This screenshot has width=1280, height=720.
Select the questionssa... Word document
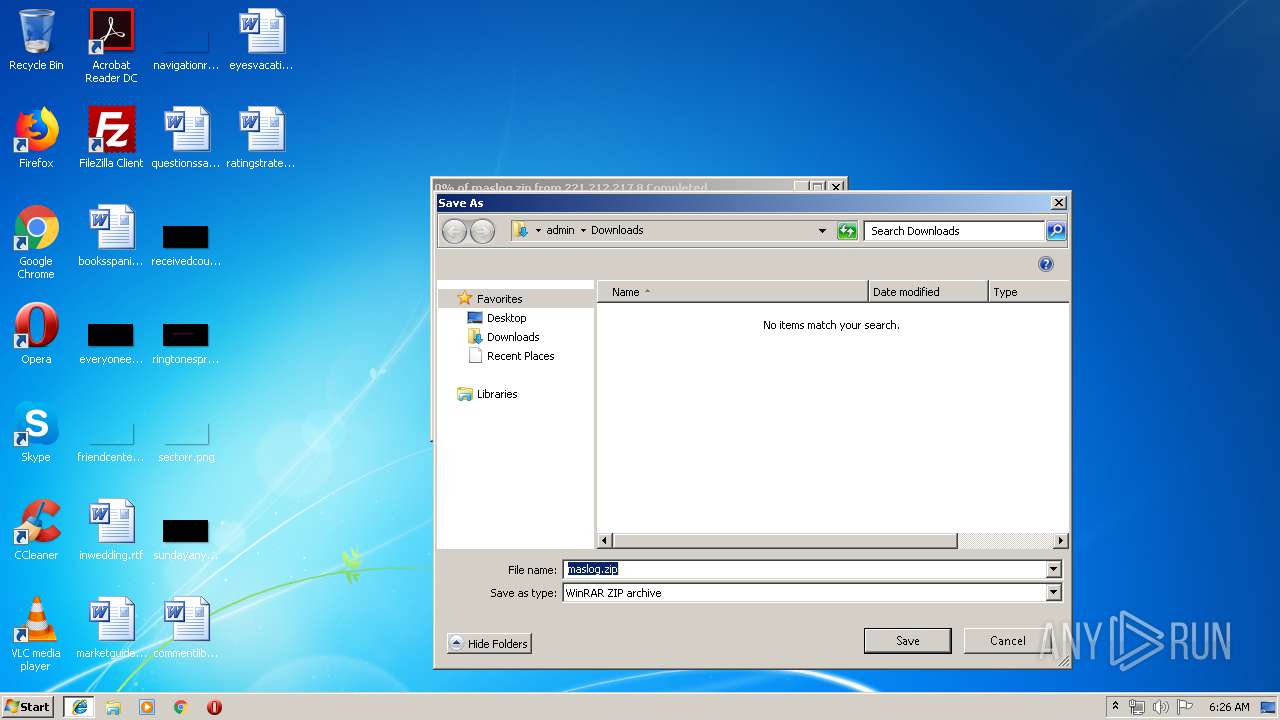pos(186,138)
